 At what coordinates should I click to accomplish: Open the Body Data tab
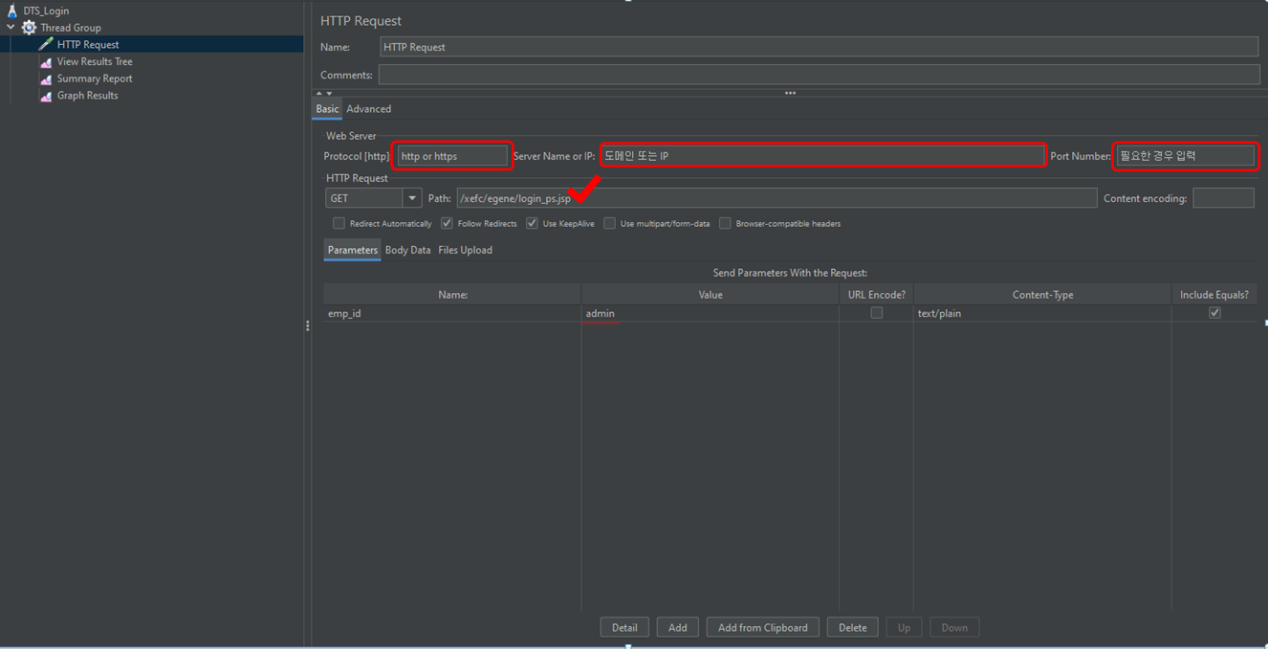pyautogui.click(x=407, y=250)
